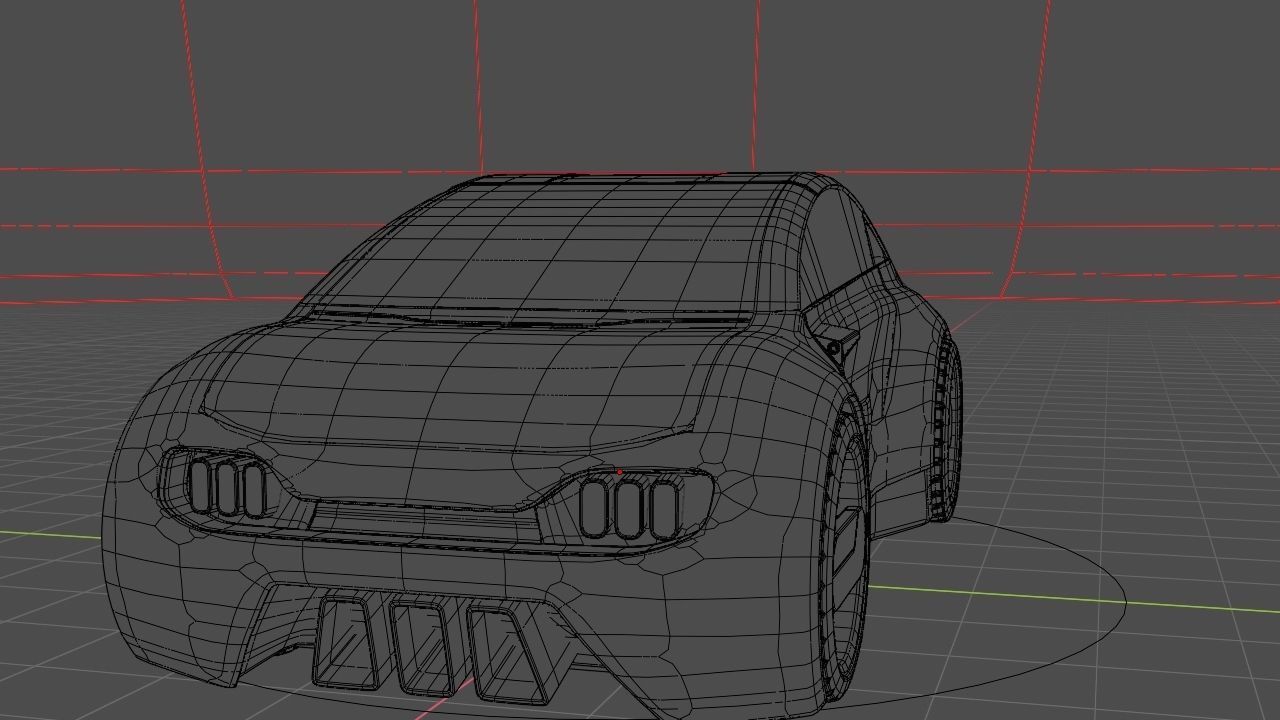Screen dimensions: 1280x720
Task: Select the left rear diffuser vent
Action: [347, 640]
